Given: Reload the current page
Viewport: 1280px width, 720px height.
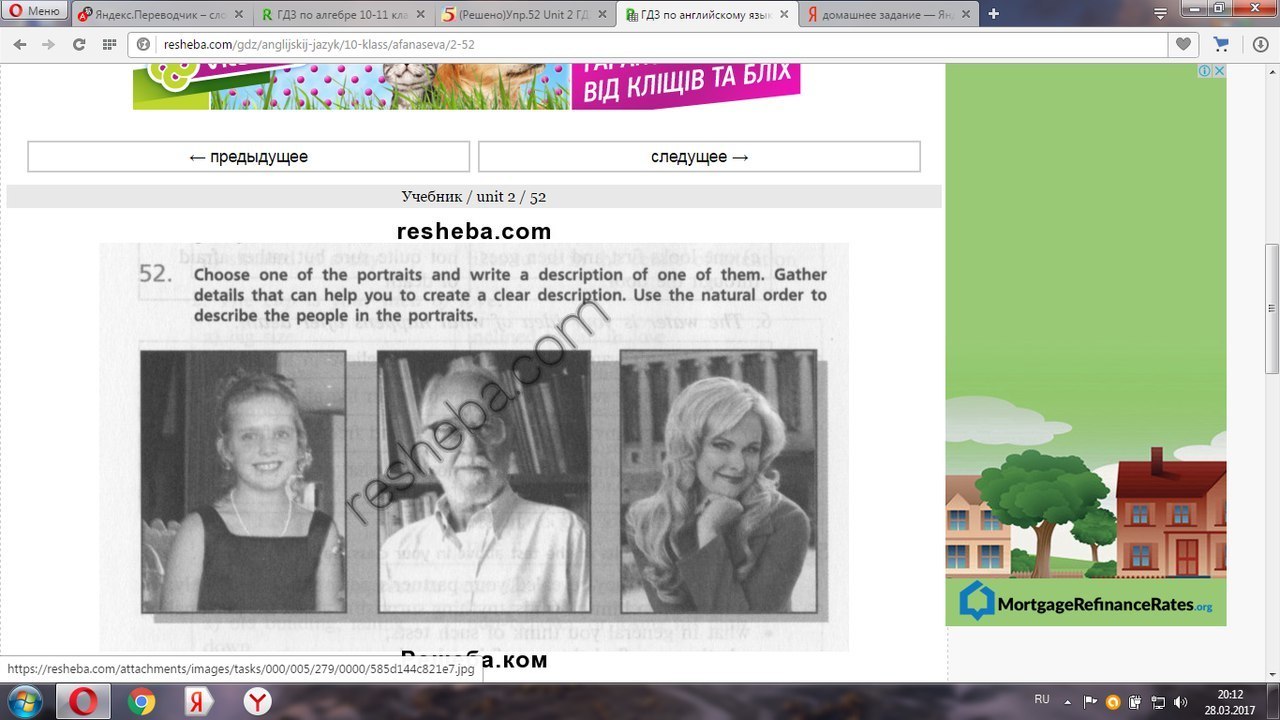Looking at the screenshot, I should [x=79, y=44].
